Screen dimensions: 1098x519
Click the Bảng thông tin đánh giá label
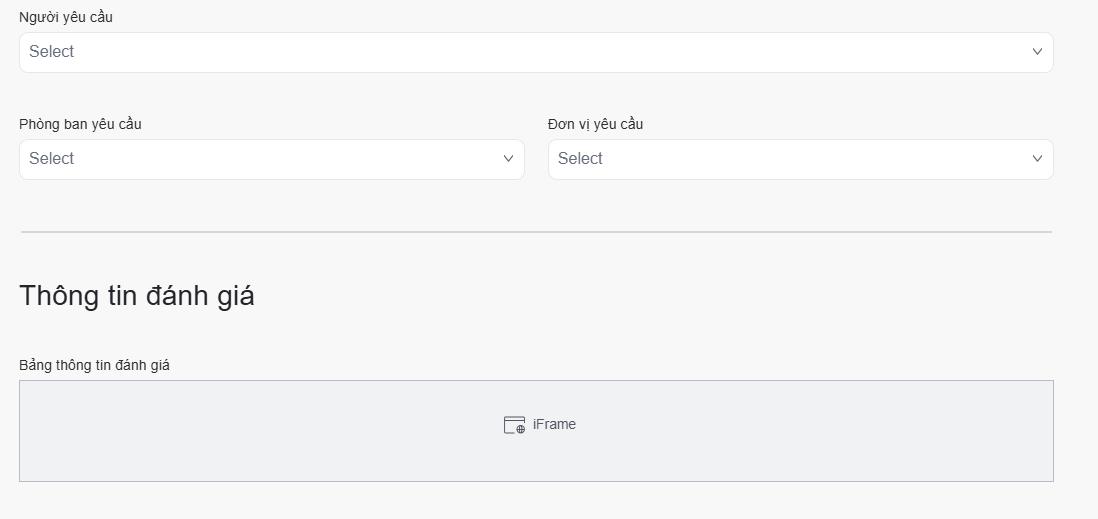(x=94, y=365)
